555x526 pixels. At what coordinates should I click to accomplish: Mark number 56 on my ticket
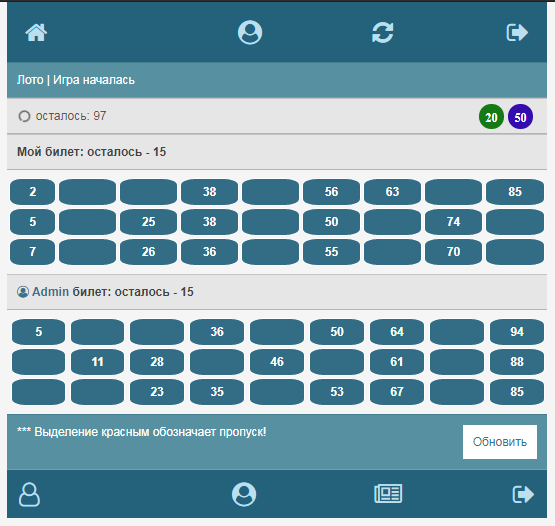(x=331, y=192)
